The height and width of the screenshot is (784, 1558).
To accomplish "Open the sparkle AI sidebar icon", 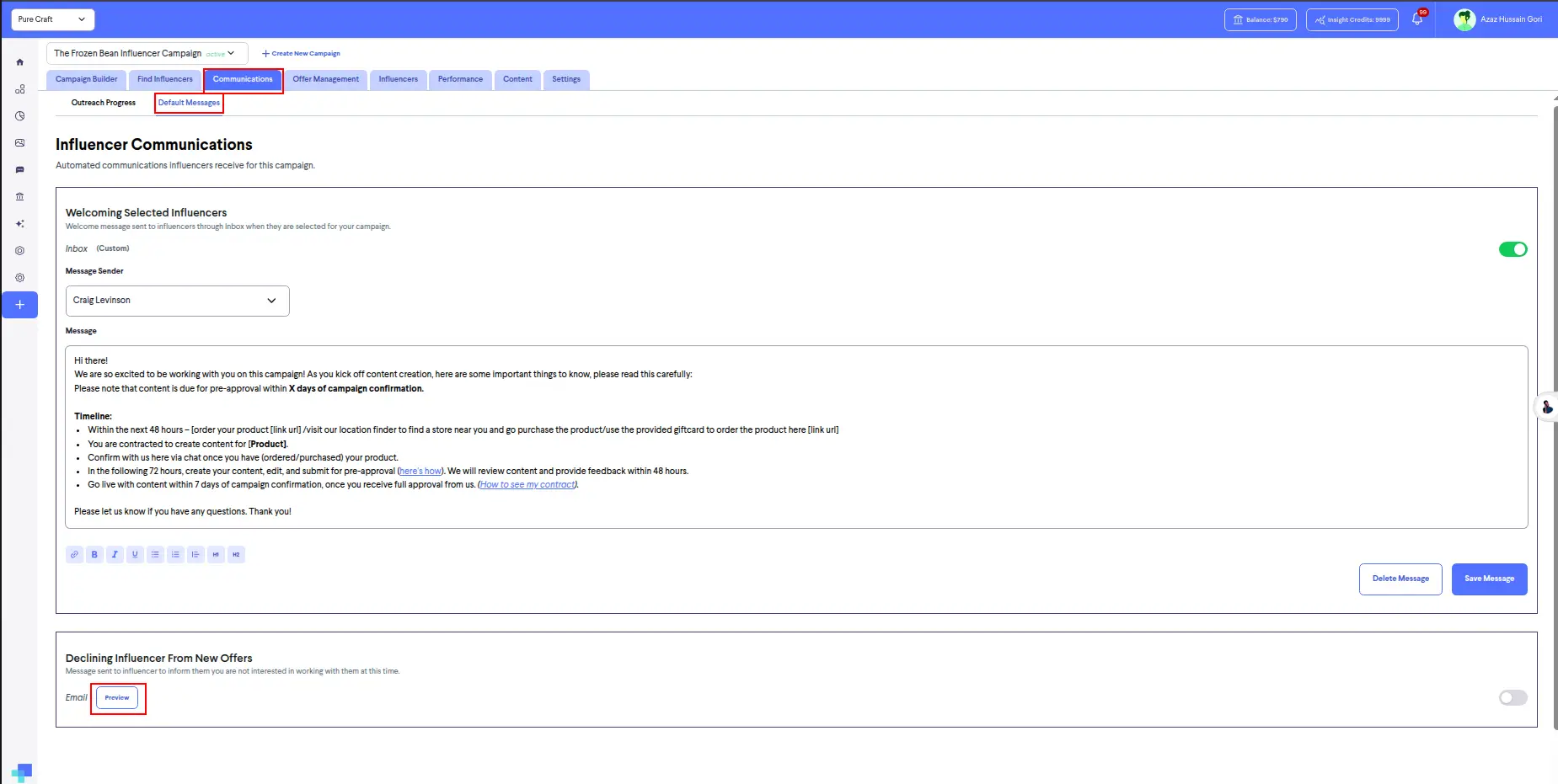I will (x=19, y=224).
